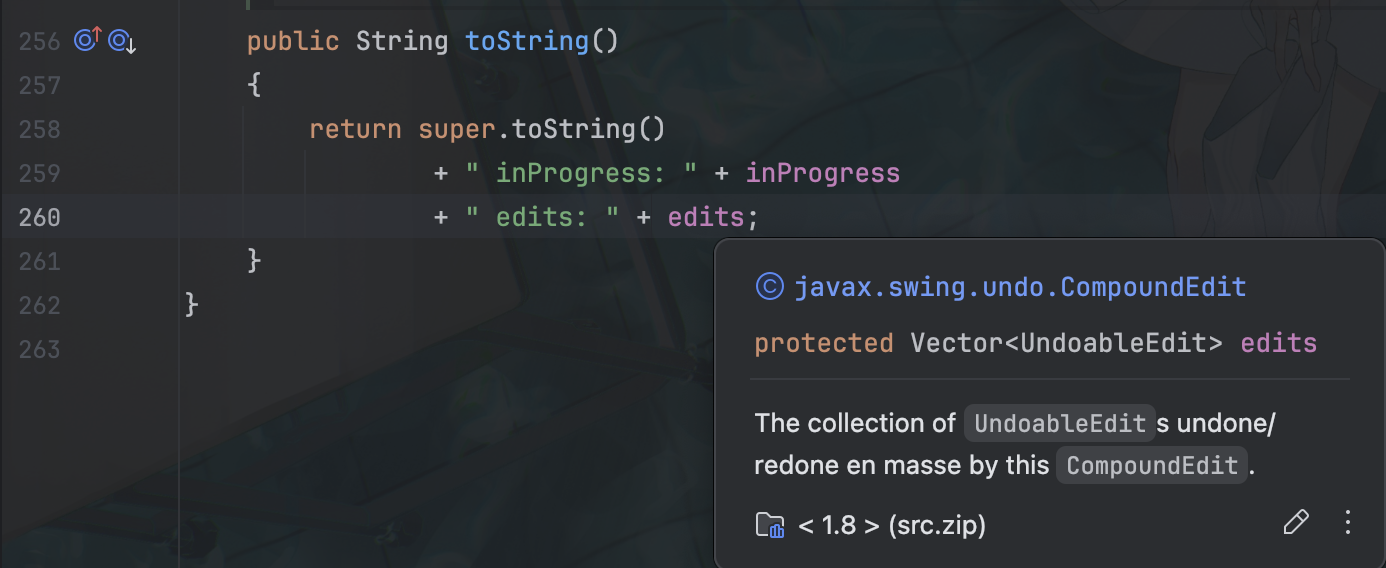Click line number 260 in the gutter
1386x568 pixels.
point(40,217)
